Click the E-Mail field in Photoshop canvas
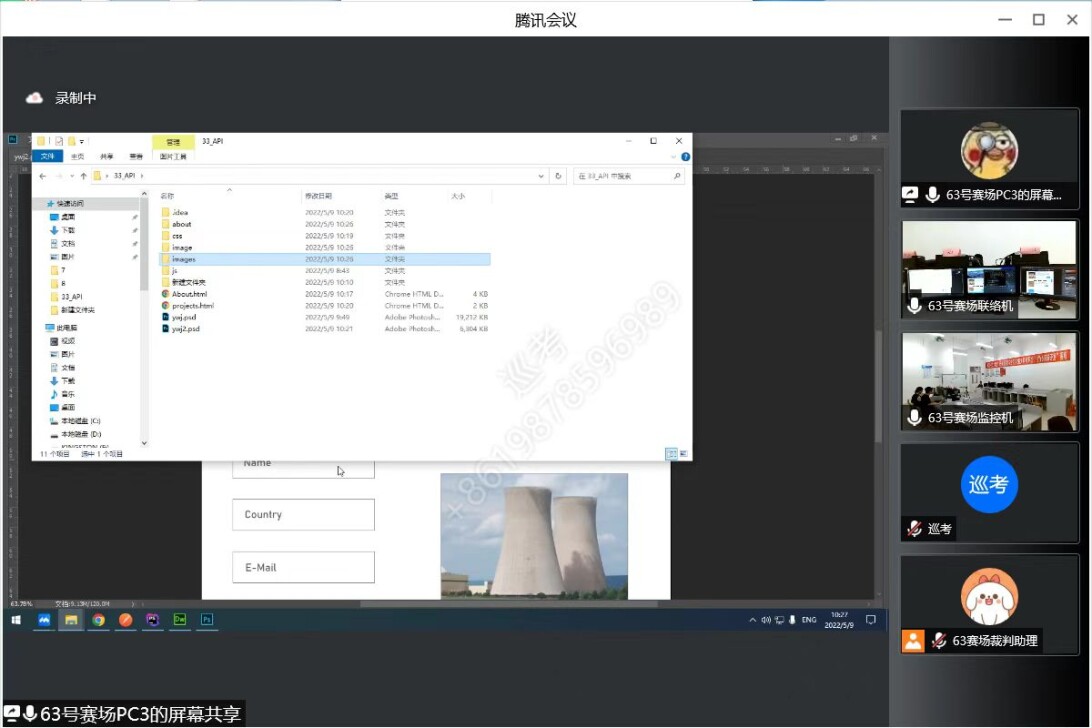This screenshot has width=1092, height=728. [303, 568]
